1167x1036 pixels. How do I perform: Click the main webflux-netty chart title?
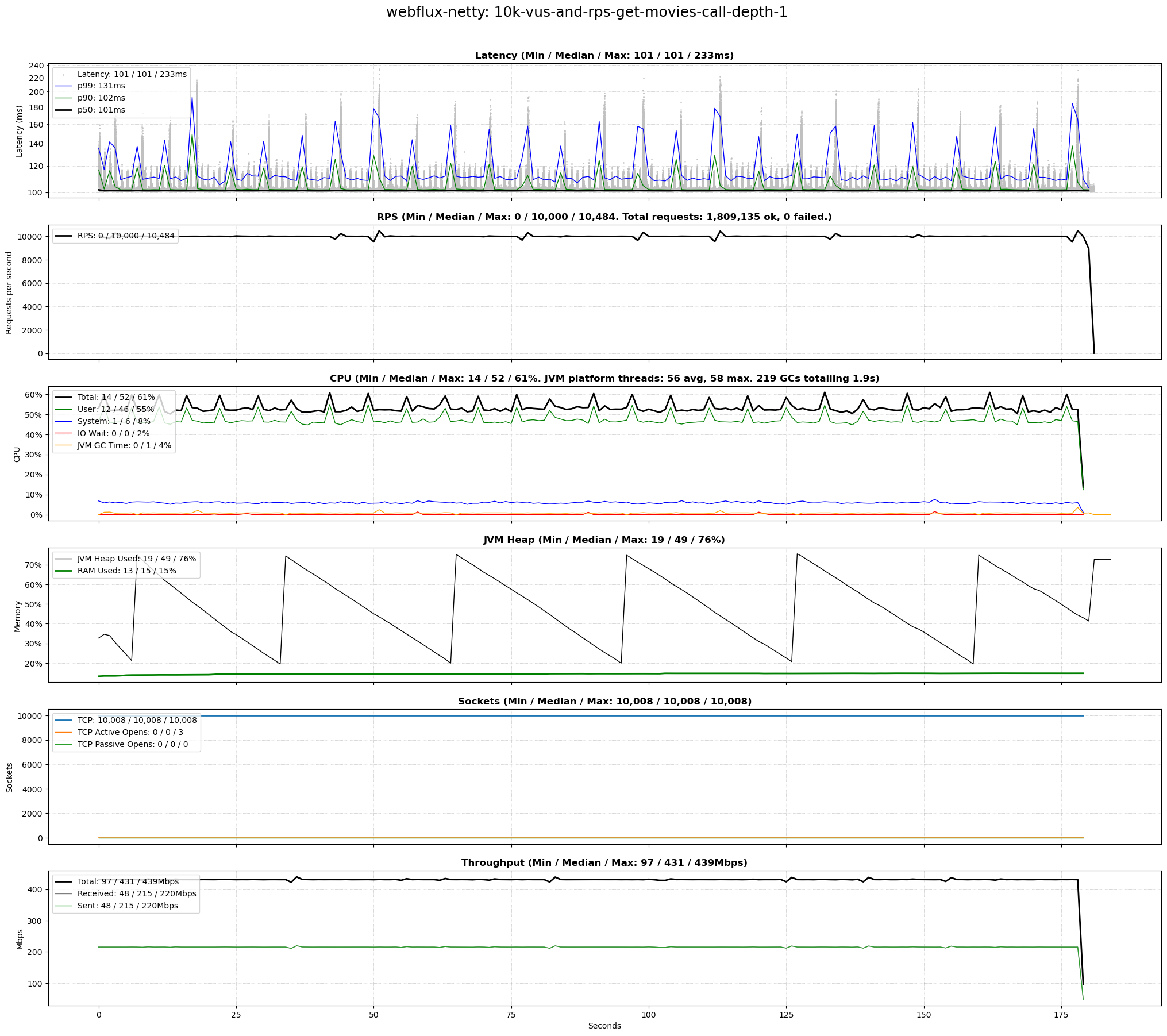(x=586, y=12)
